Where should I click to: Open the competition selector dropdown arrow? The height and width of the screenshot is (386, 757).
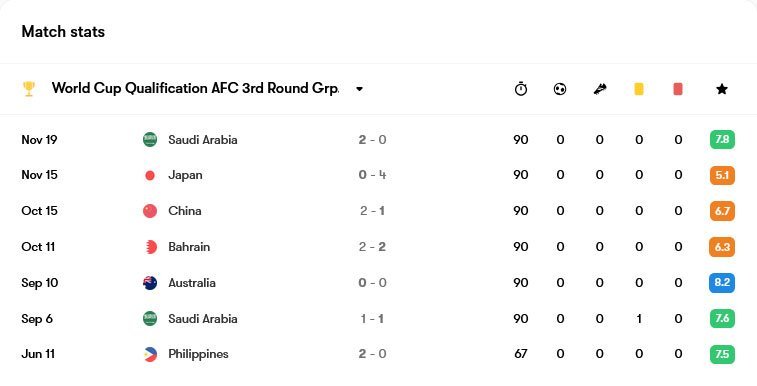[x=359, y=89]
